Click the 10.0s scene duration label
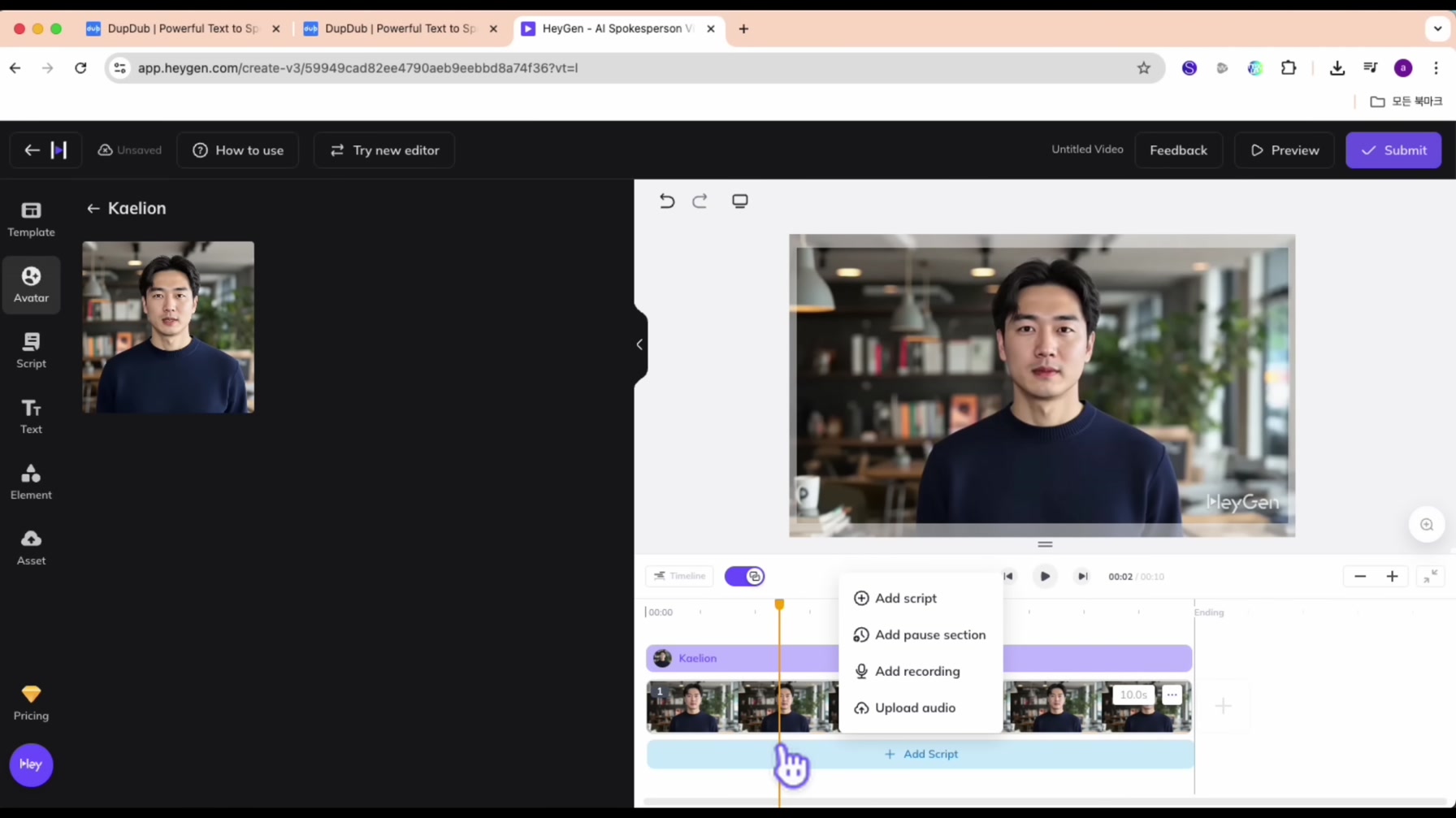The width and height of the screenshot is (1456, 818). coord(1133,695)
